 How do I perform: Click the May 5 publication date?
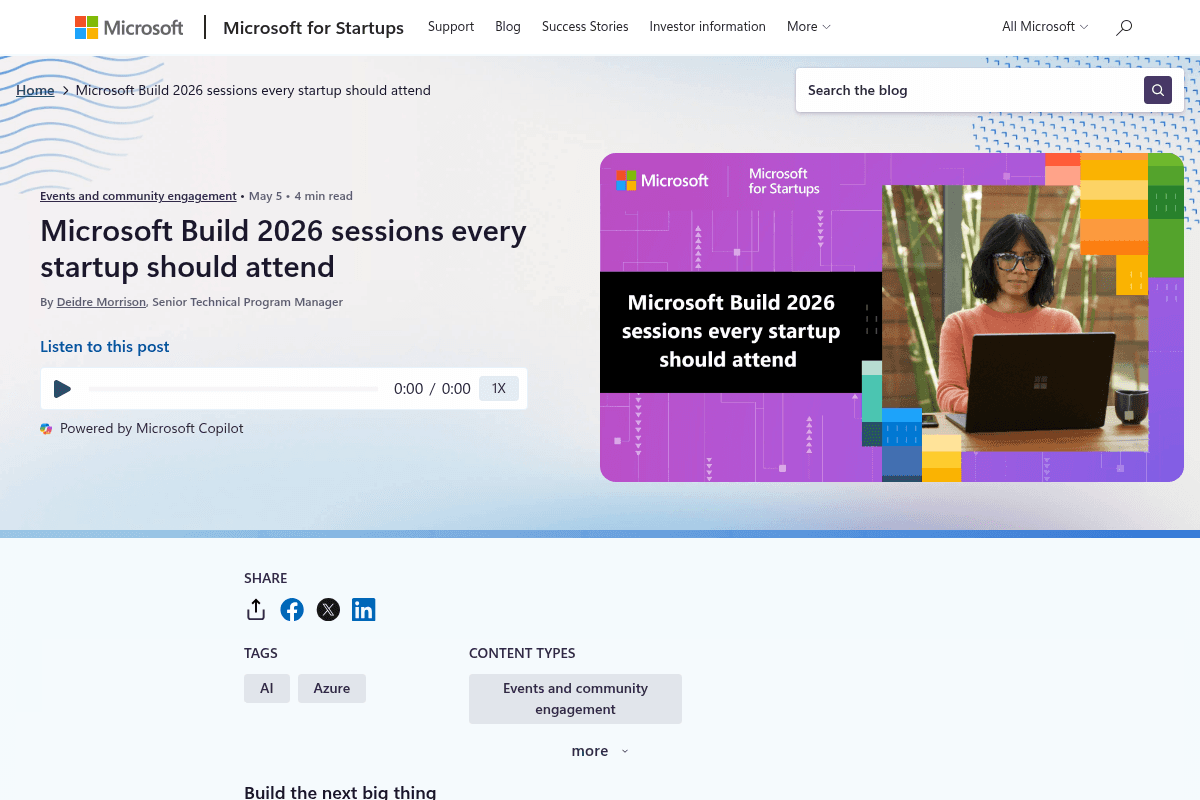(266, 196)
